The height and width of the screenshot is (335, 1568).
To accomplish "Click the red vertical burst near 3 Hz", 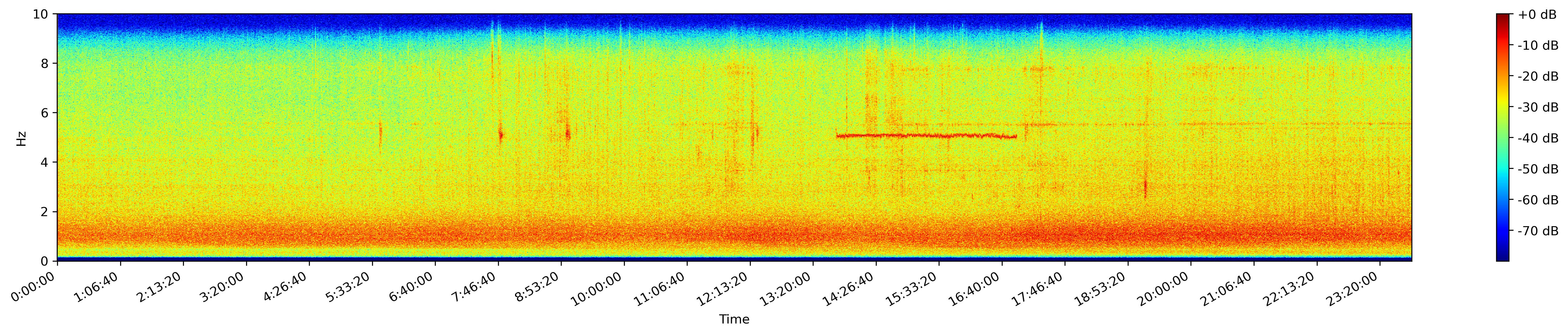I will [x=1145, y=187].
